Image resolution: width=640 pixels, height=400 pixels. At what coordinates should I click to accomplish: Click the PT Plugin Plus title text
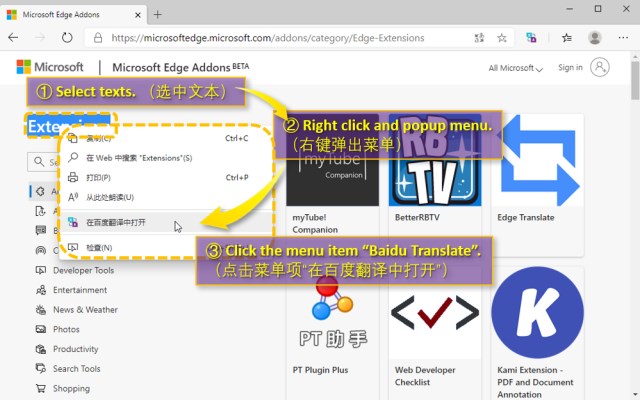[x=320, y=370]
